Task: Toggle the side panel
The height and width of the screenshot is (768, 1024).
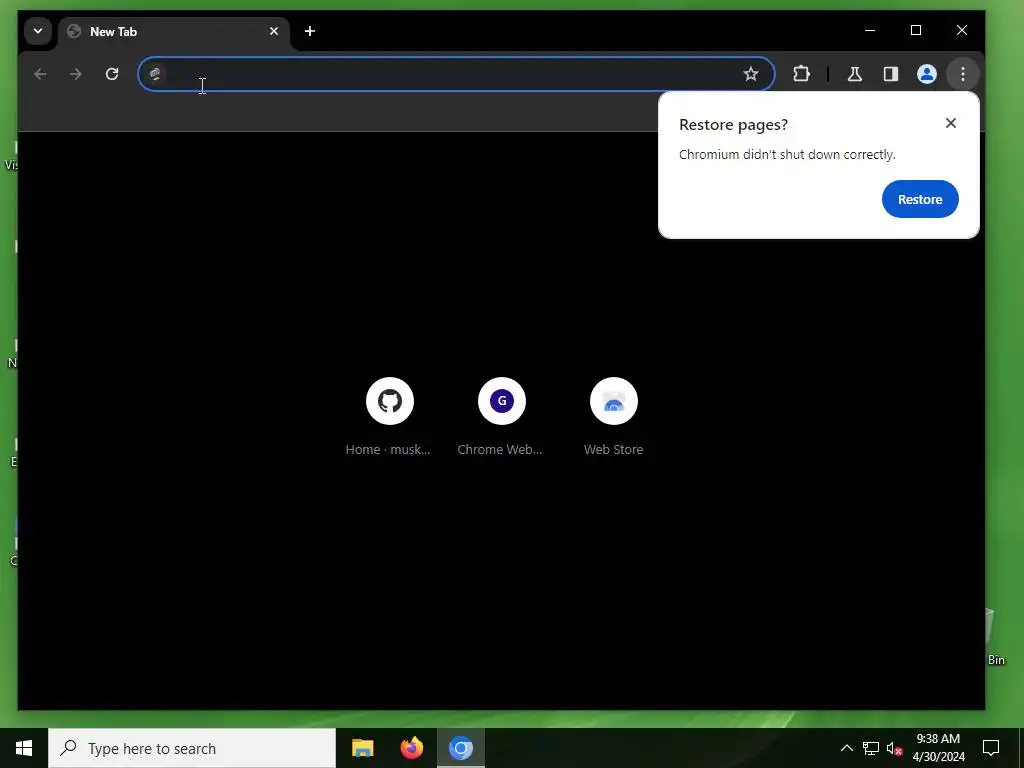Action: (891, 74)
